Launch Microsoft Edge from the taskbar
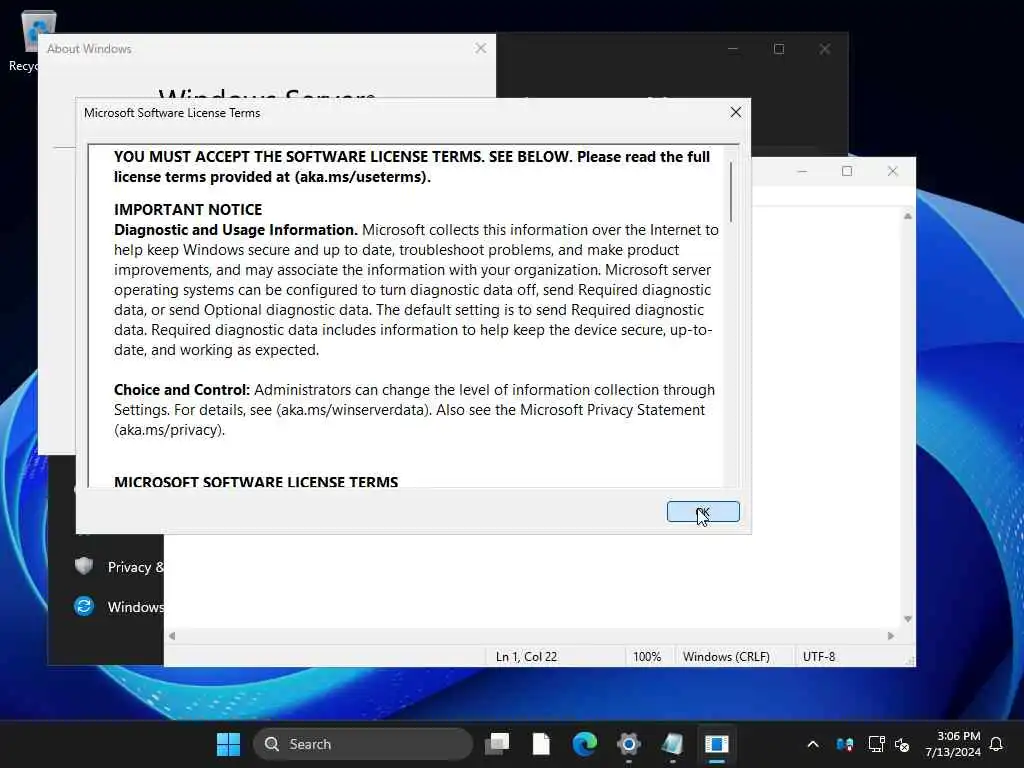 pos(584,744)
